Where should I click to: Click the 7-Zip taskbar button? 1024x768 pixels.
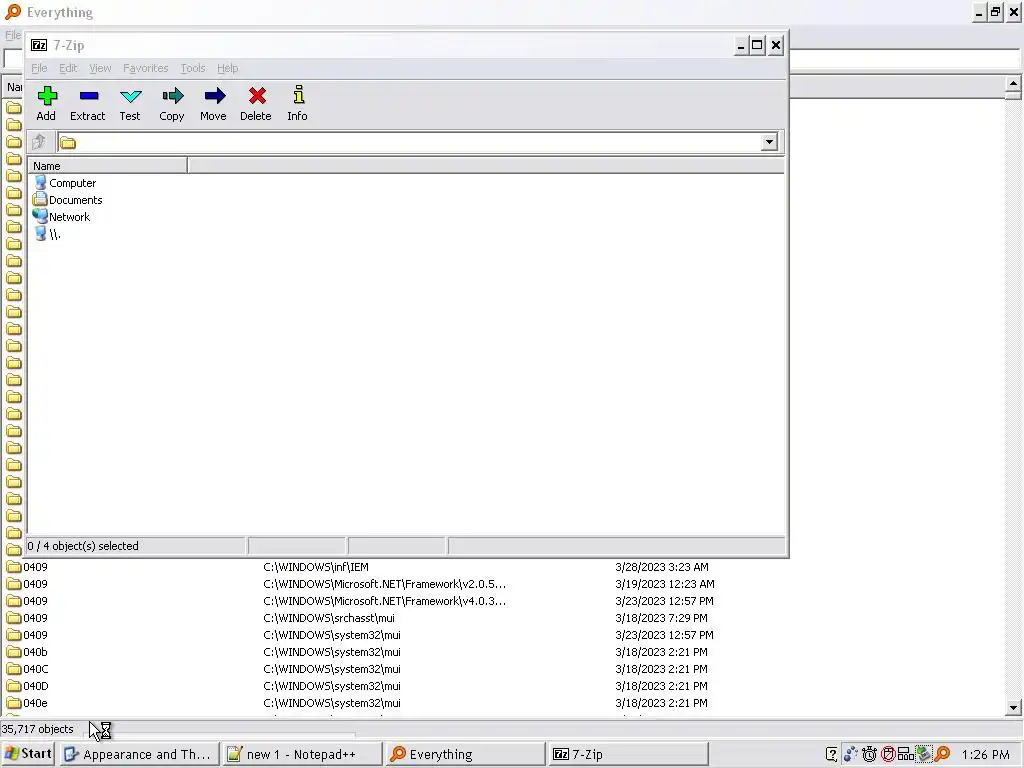[628, 754]
